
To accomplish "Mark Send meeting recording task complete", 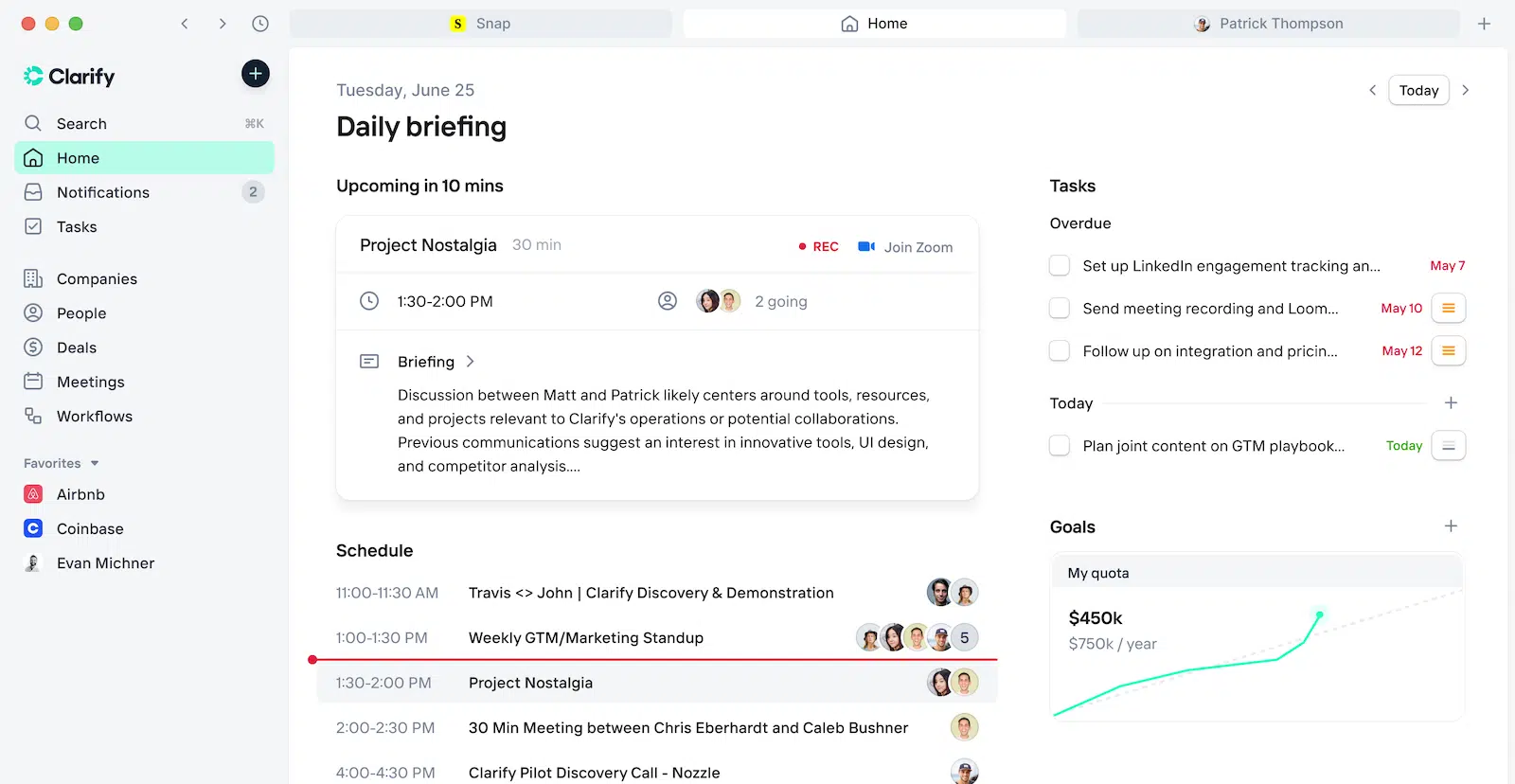I will pyautogui.click(x=1060, y=309).
